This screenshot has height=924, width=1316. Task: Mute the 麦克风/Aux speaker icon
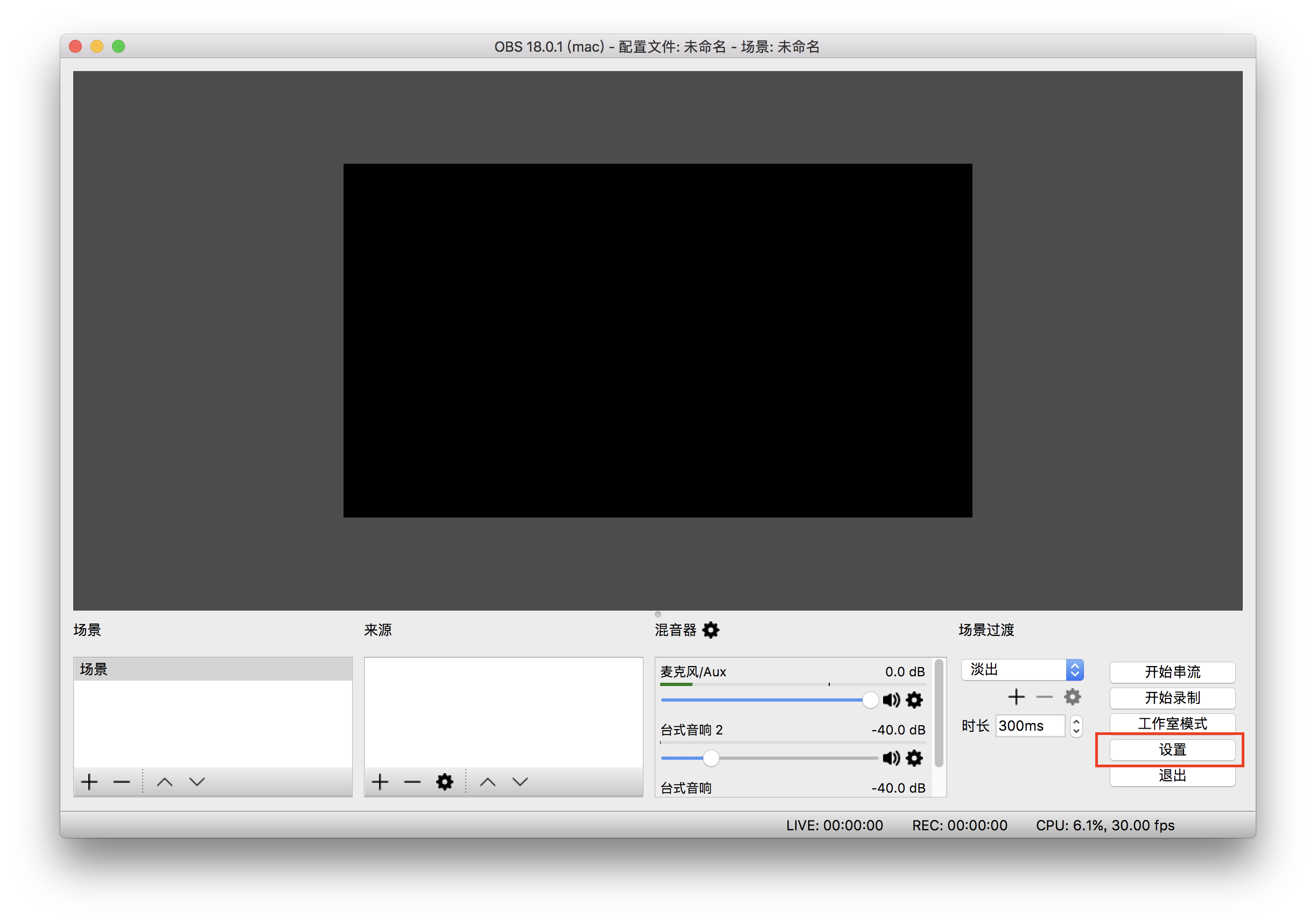click(891, 700)
